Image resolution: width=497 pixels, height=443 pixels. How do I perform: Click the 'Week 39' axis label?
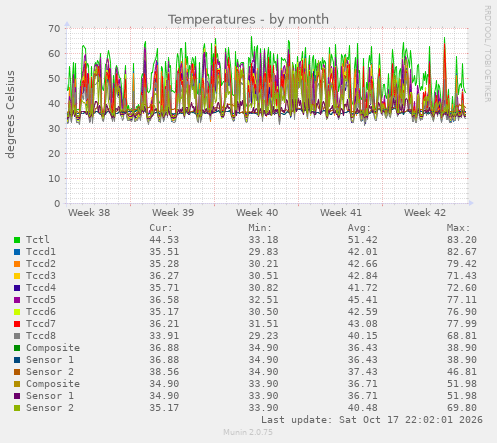(x=173, y=212)
